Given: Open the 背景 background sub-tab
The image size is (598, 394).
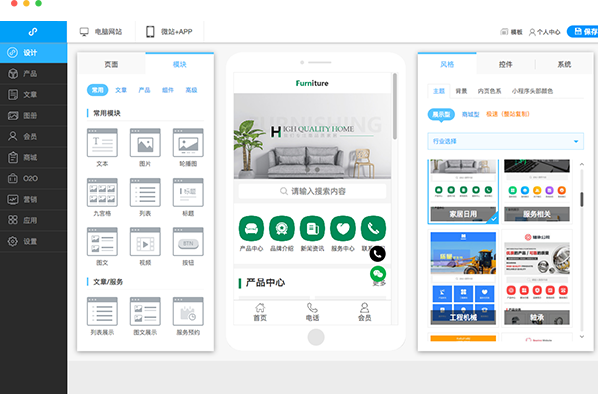Looking at the screenshot, I should point(461,91).
